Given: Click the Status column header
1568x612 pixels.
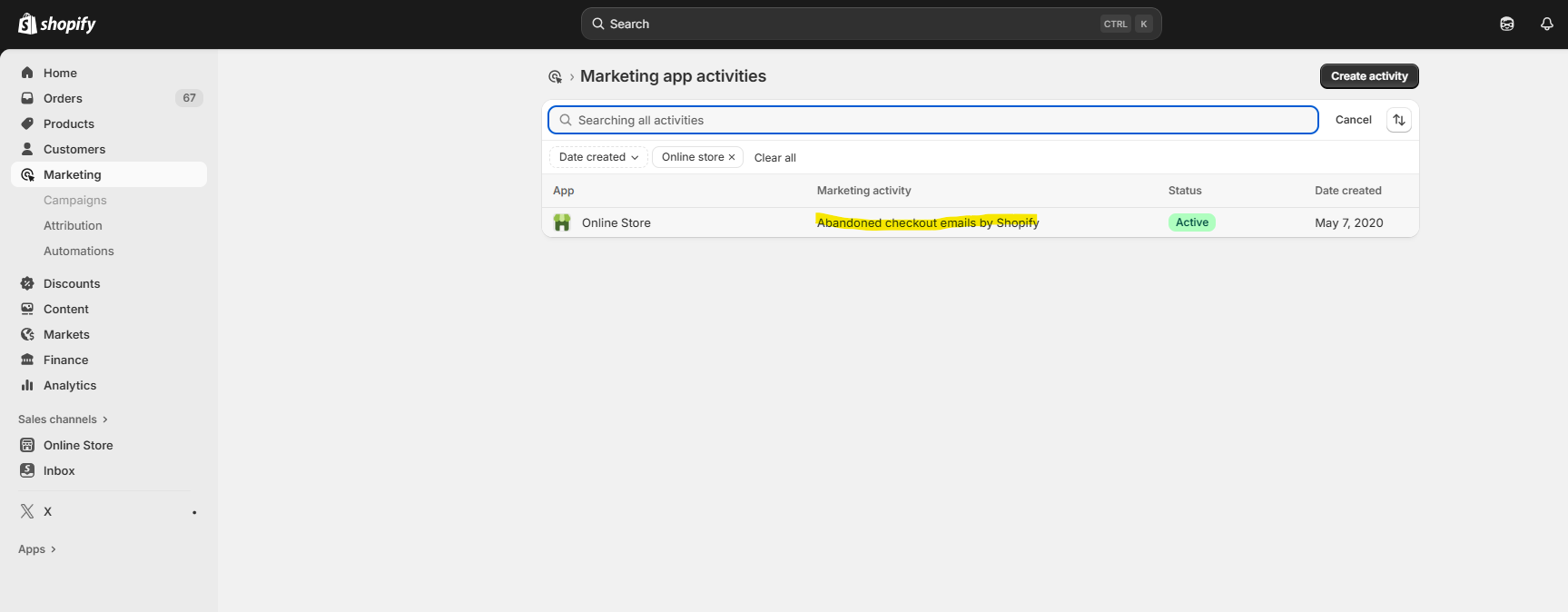Looking at the screenshot, I should pos(1185,191).
